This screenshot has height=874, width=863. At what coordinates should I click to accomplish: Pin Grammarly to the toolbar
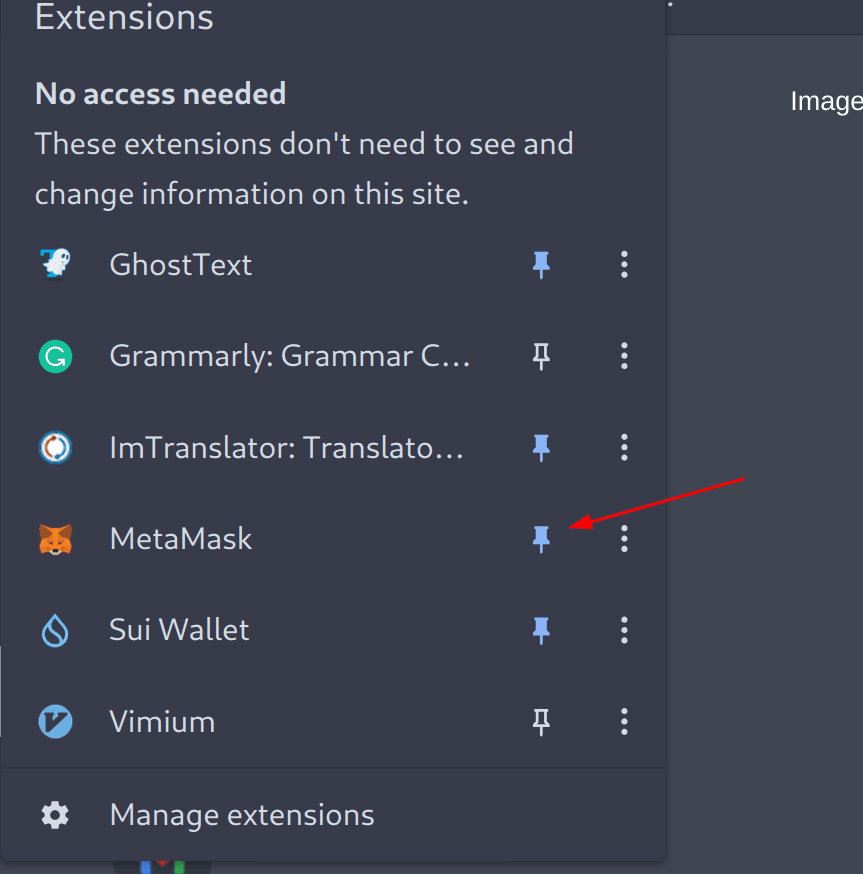541,356
